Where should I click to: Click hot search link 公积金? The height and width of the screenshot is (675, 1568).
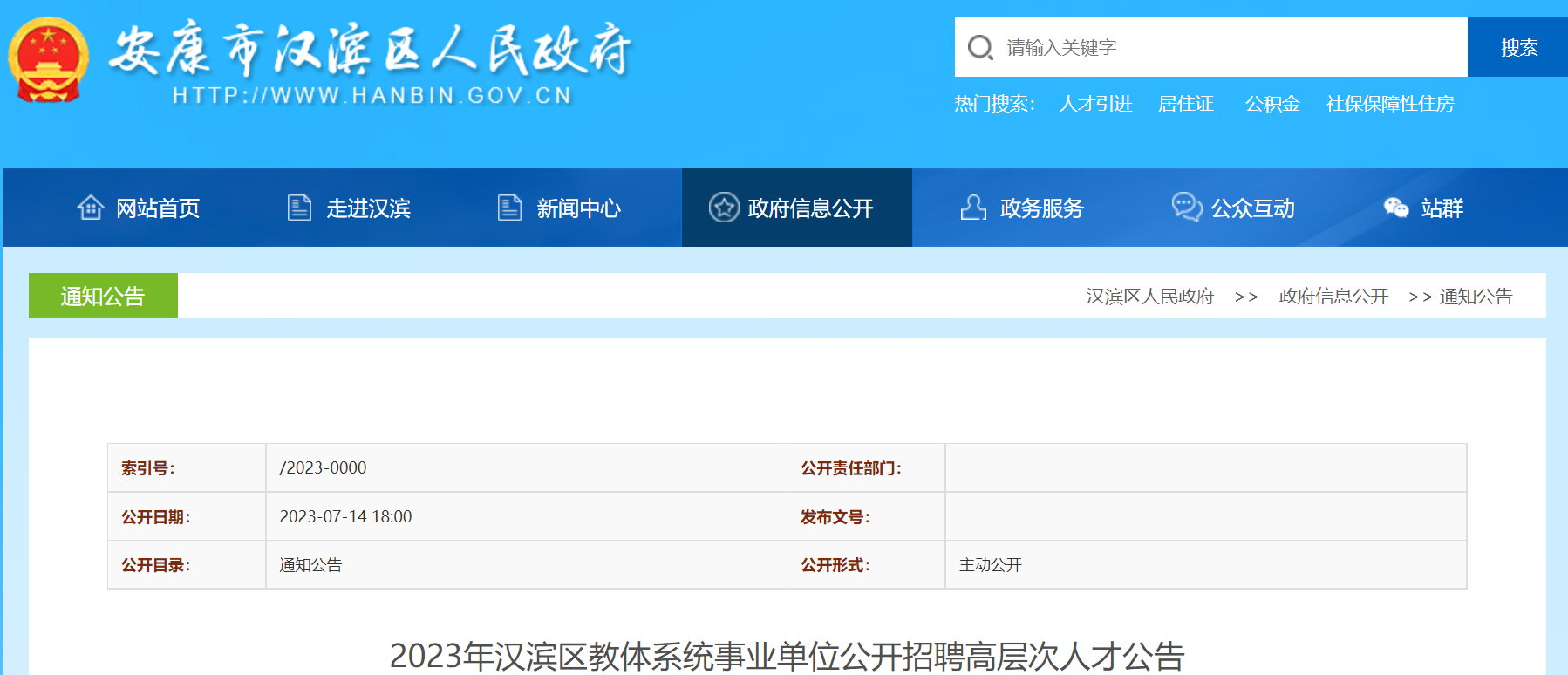[x=1272, y=104]
